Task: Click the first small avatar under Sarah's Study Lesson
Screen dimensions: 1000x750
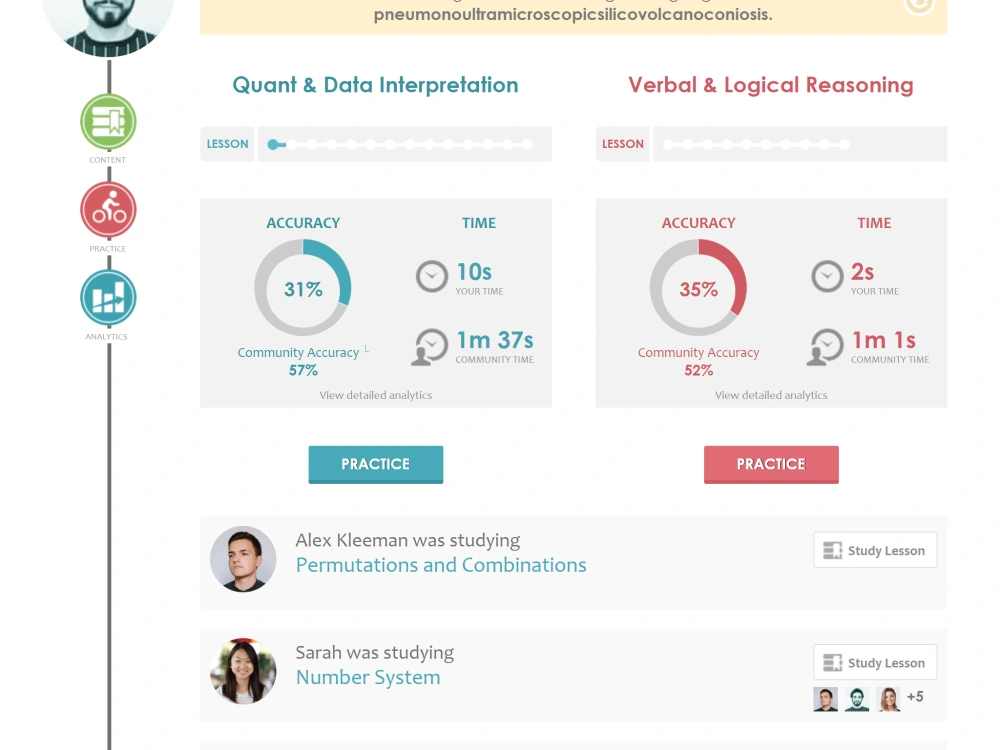Action: 825,699
